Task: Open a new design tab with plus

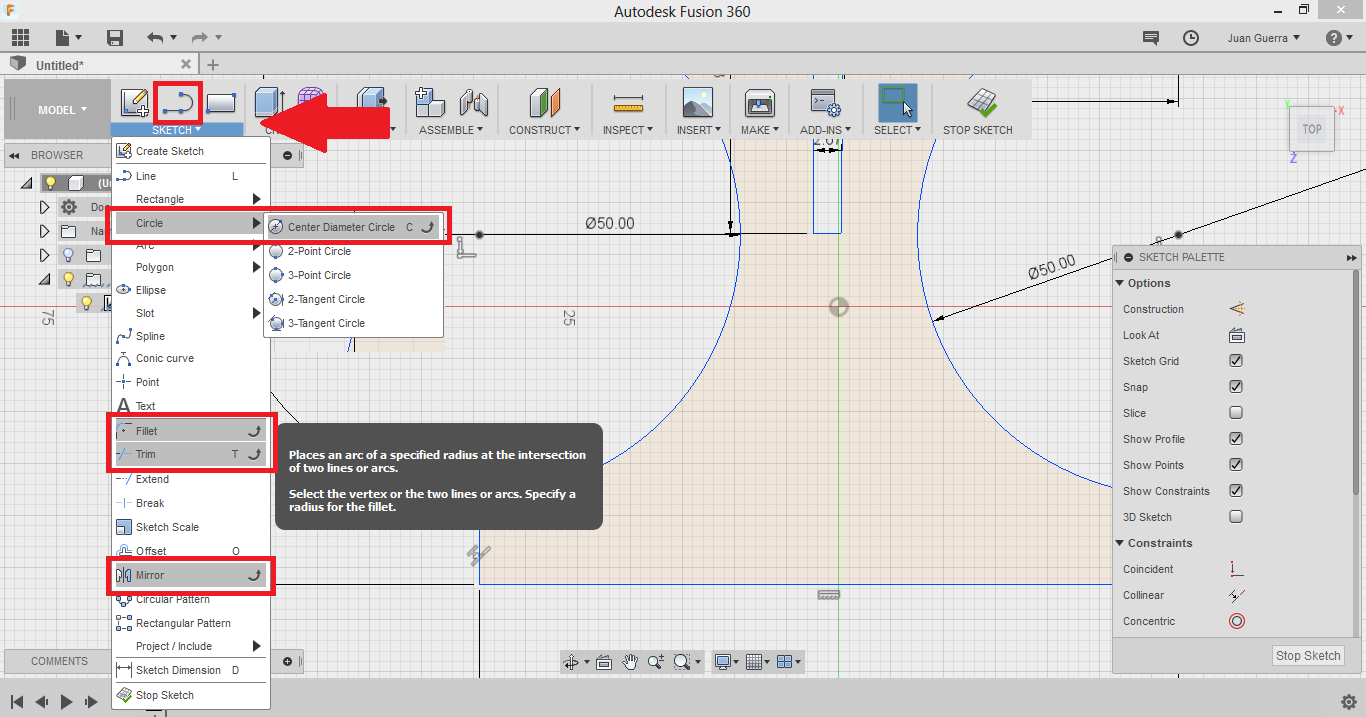Action: click(213, 64)
